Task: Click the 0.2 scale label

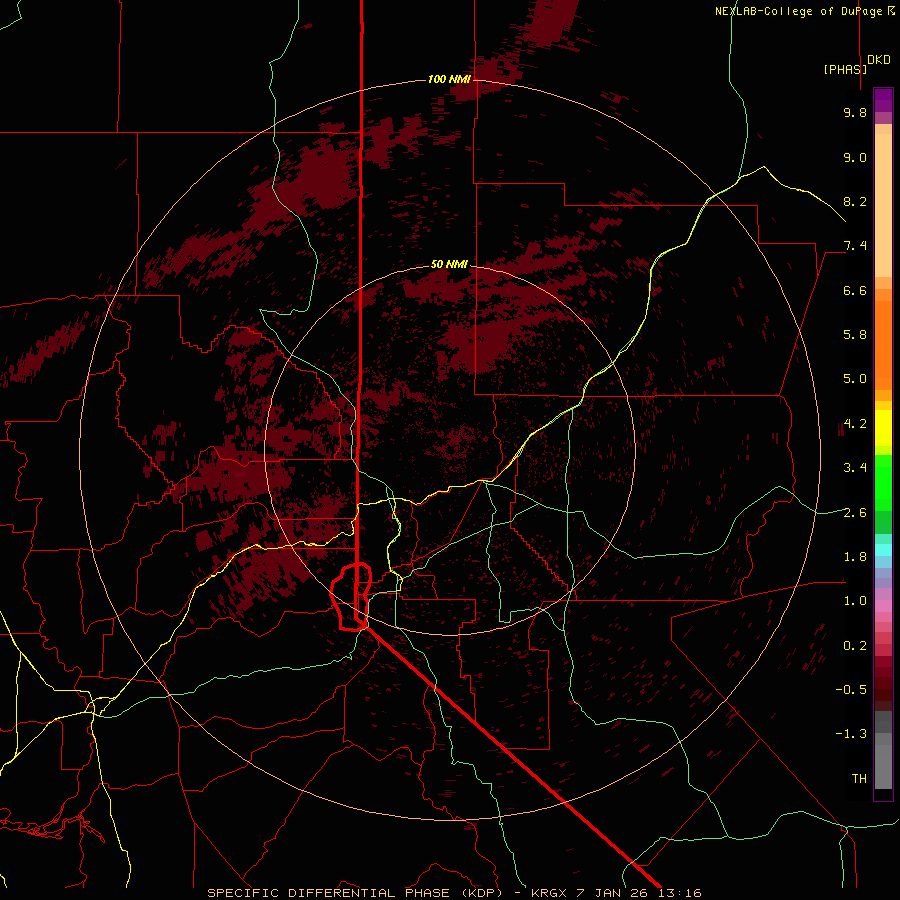Action: (855, 646)
